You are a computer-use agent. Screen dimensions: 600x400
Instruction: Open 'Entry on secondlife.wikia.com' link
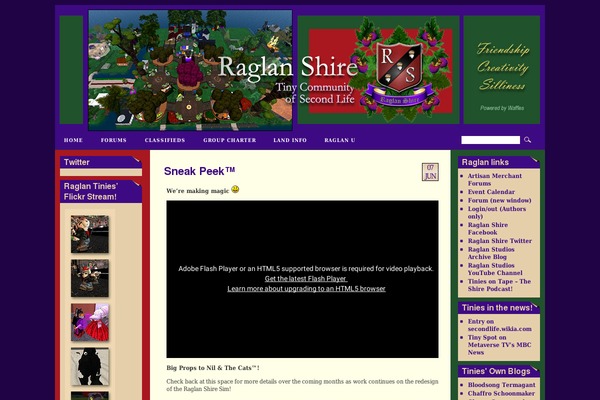(x=499, y=325)
